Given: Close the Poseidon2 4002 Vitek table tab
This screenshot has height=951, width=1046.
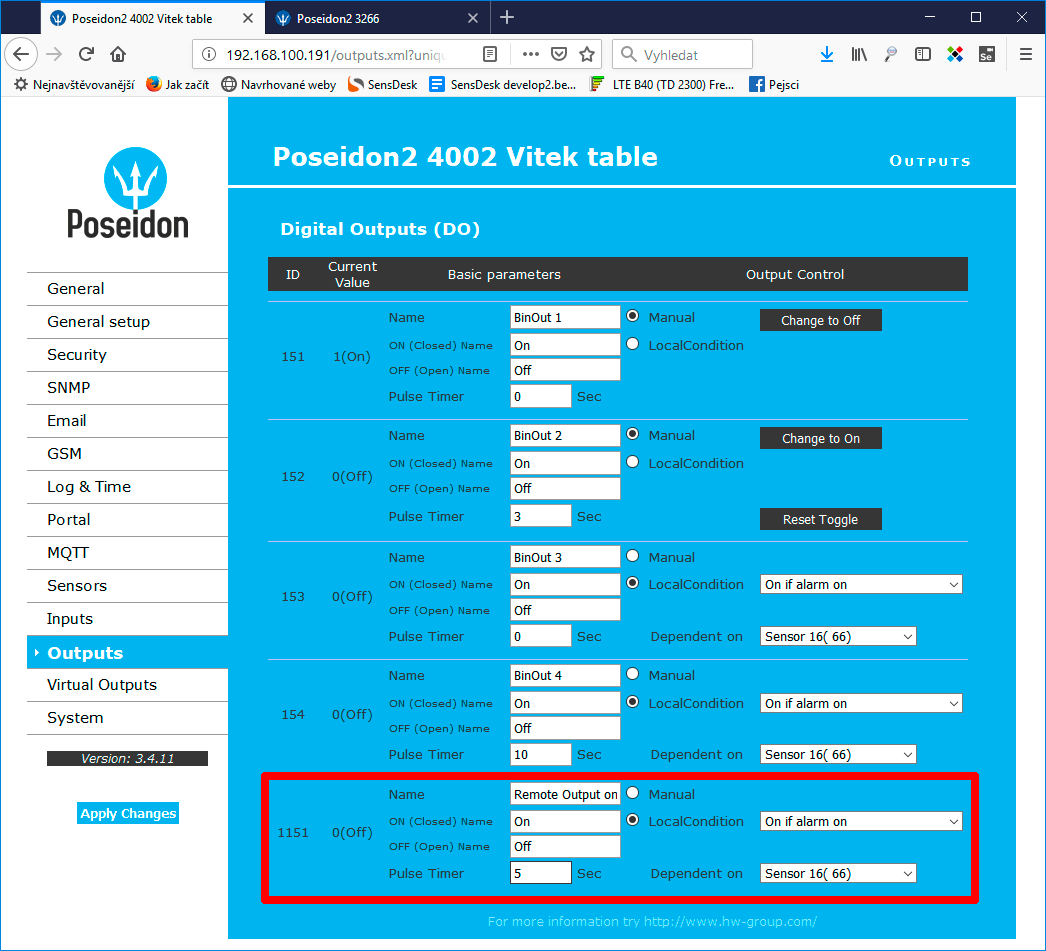Looking at the screenshot, I should [x=247, y=18].
